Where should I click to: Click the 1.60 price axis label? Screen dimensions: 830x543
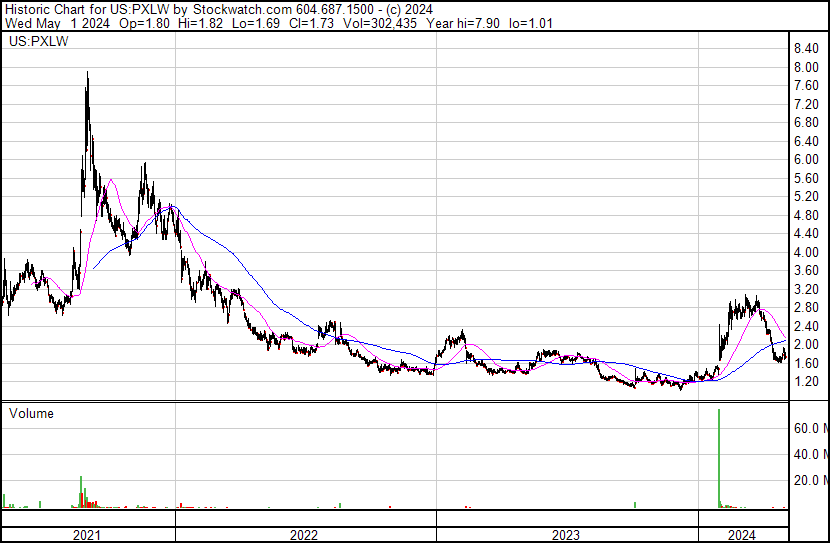click(x=806, y=363)
